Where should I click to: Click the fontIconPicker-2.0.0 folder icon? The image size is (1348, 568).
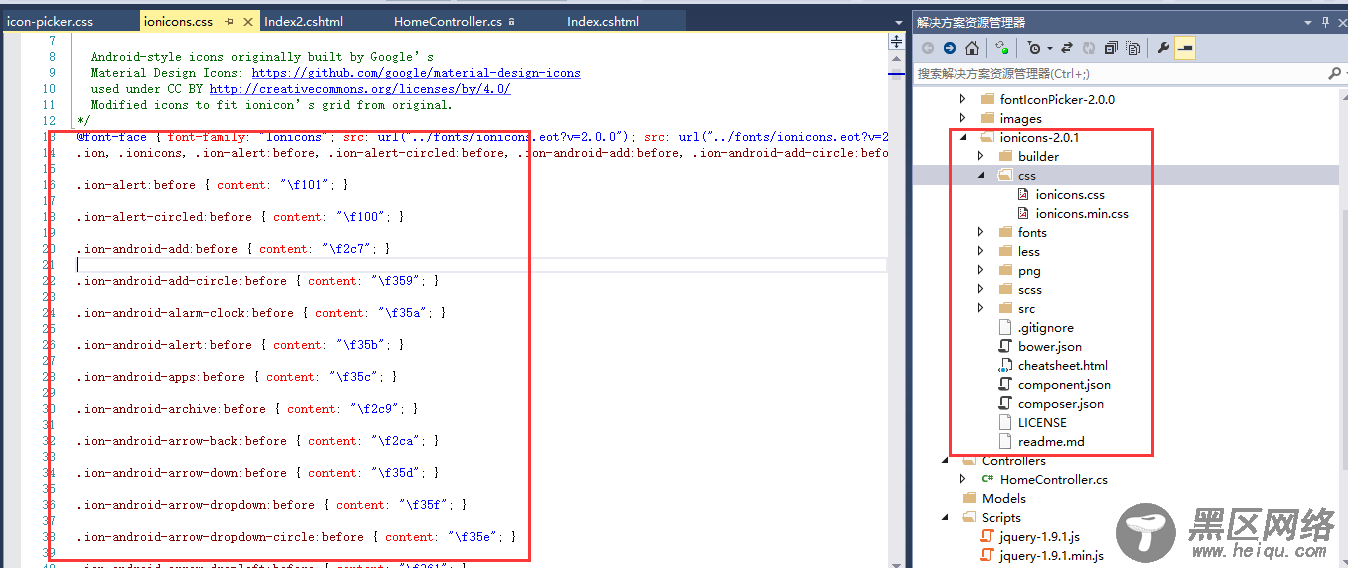click(x=987, y=99)
